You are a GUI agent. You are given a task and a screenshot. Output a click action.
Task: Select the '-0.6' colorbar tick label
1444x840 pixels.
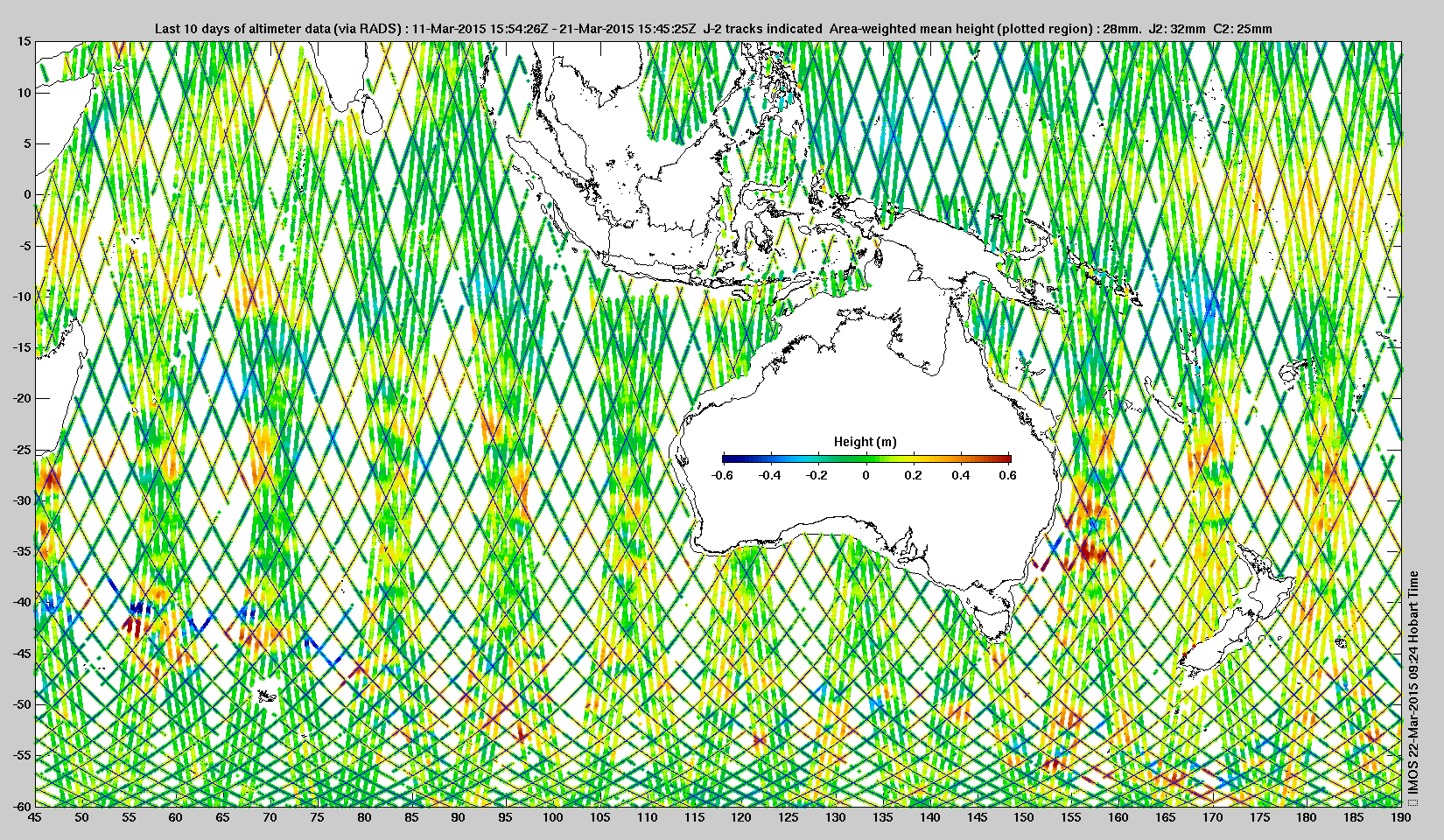coord(722,476)
